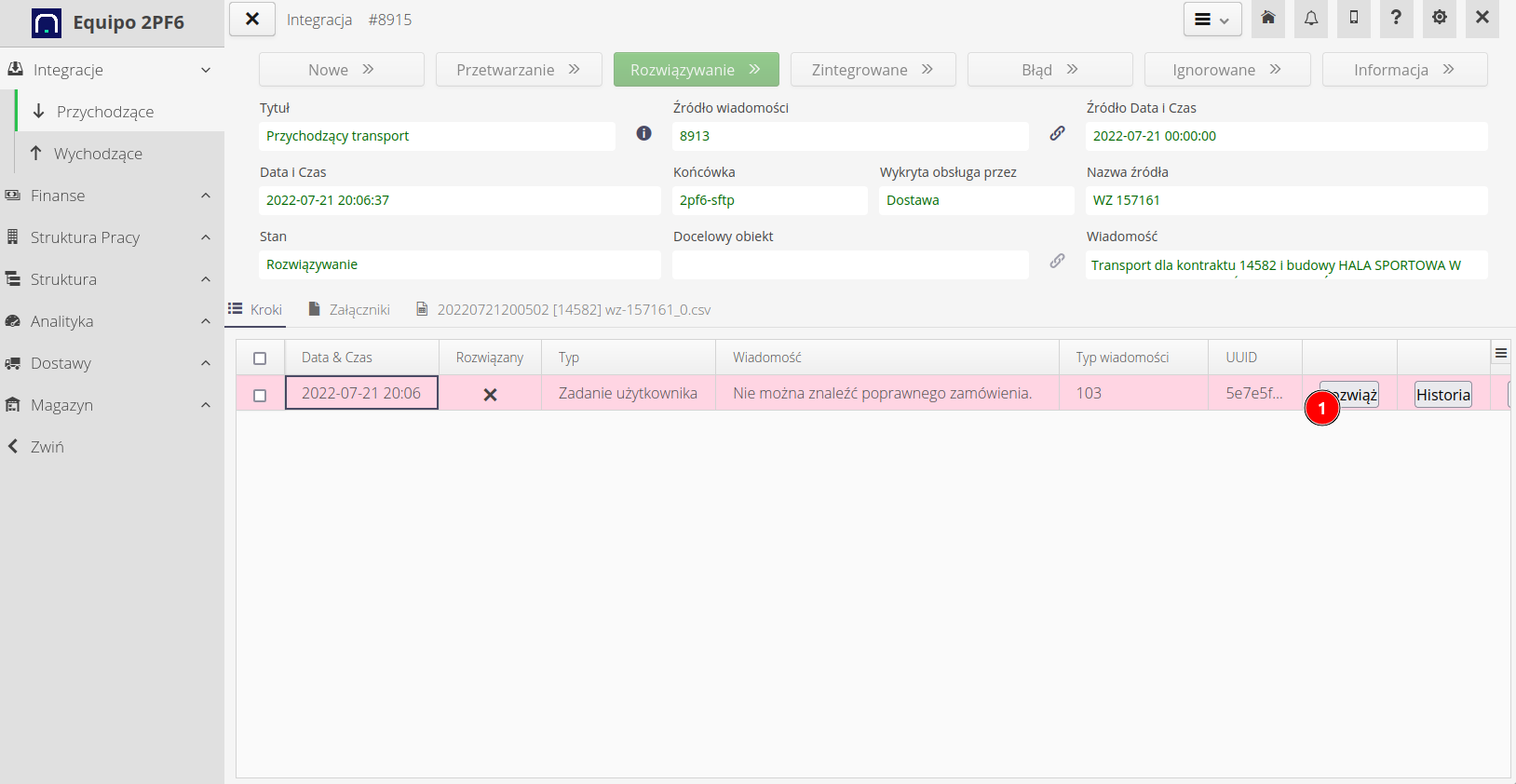Sort by Typ wiadomości column header

[x=1134, y=358]
